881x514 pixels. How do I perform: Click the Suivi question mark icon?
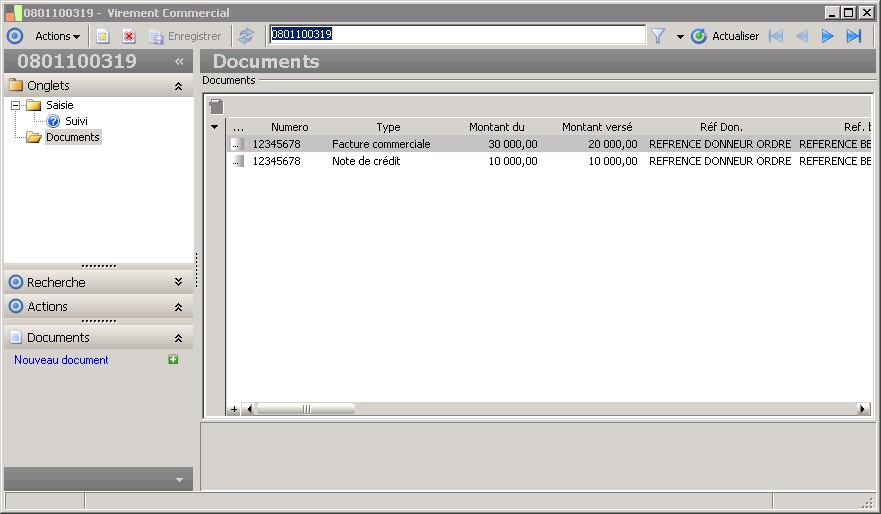click(53, 121)
